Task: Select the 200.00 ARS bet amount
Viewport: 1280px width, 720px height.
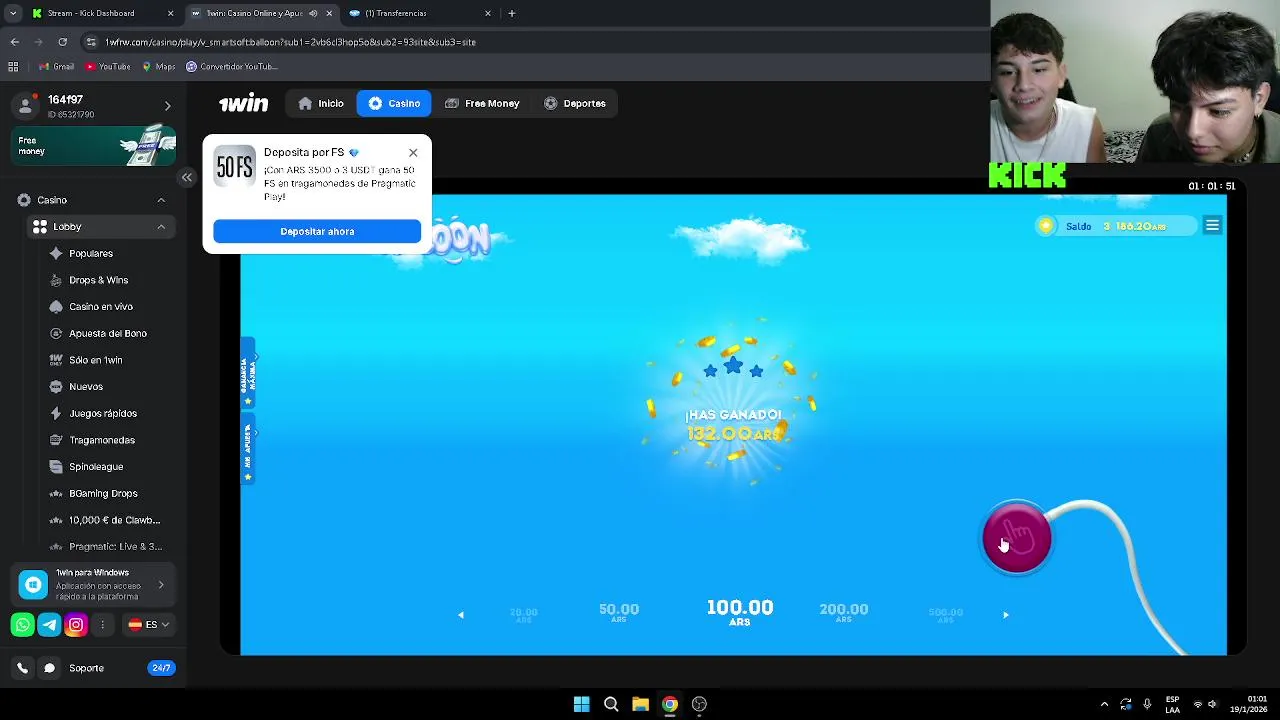Action: point(844,611)
